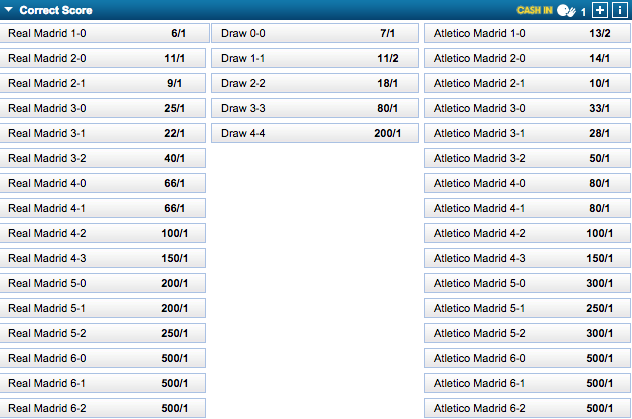Choose Real Madrid 3-0 at 25/1

click(x=102, y=108)
